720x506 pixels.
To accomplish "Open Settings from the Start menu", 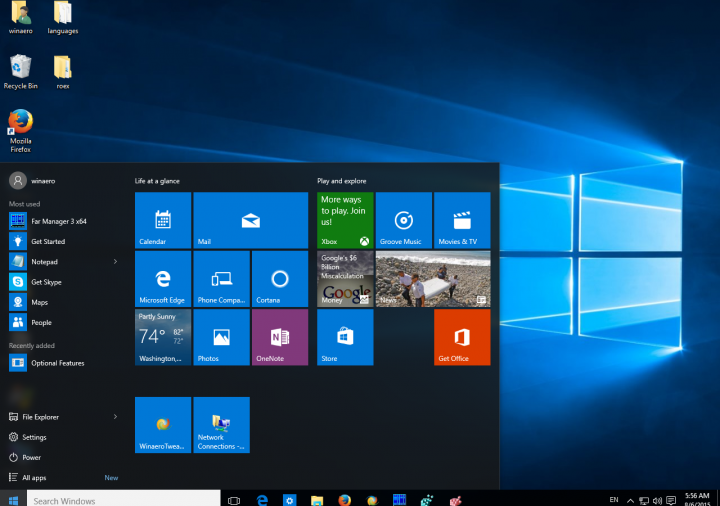I will [34, 437].
